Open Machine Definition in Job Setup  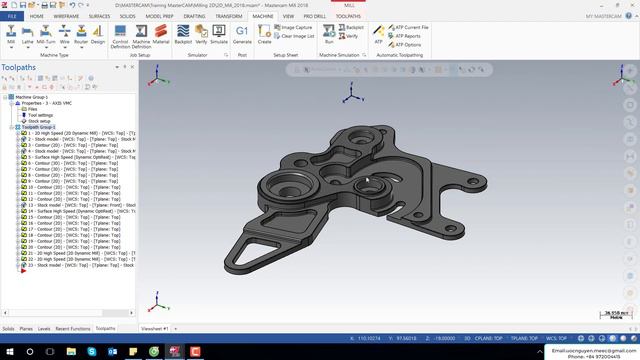coord(141,37)
